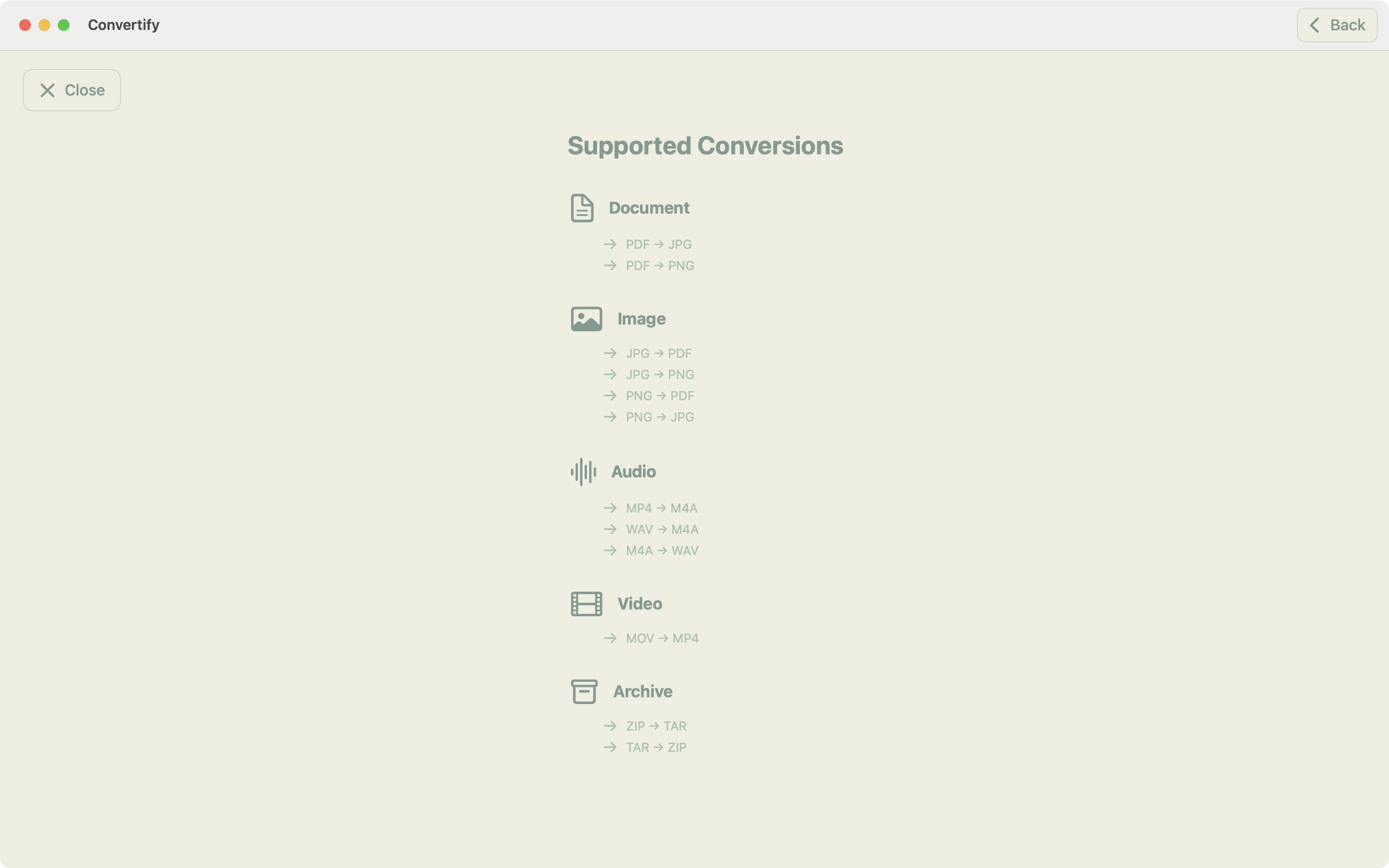Click the chevron icon in Back button
Viewport: 1389px width, 868px height.
[x=1314, y=25]
